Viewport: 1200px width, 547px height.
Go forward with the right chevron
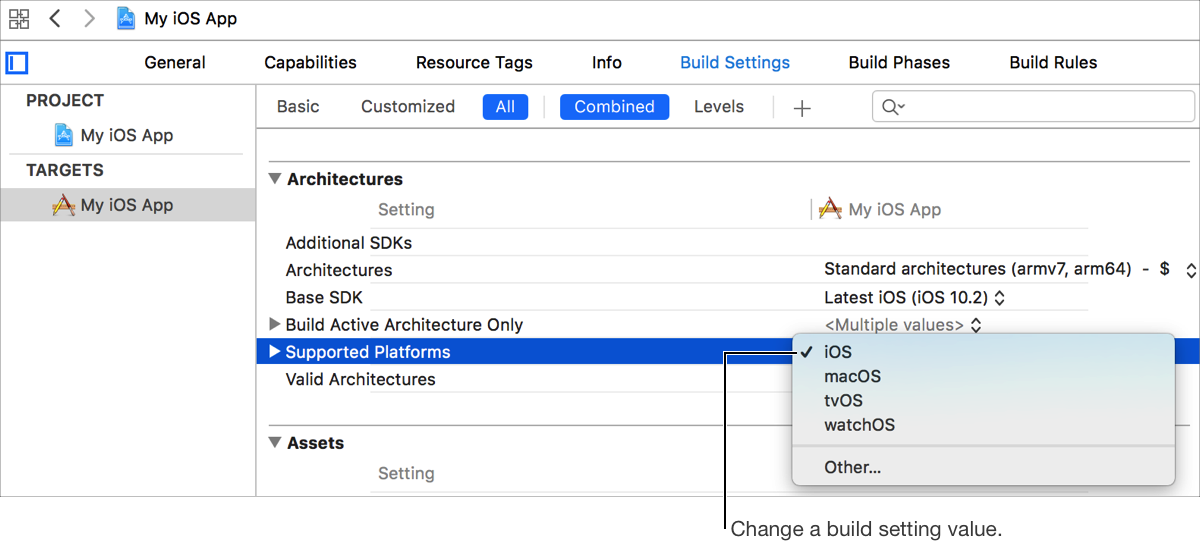coord(90,18)
